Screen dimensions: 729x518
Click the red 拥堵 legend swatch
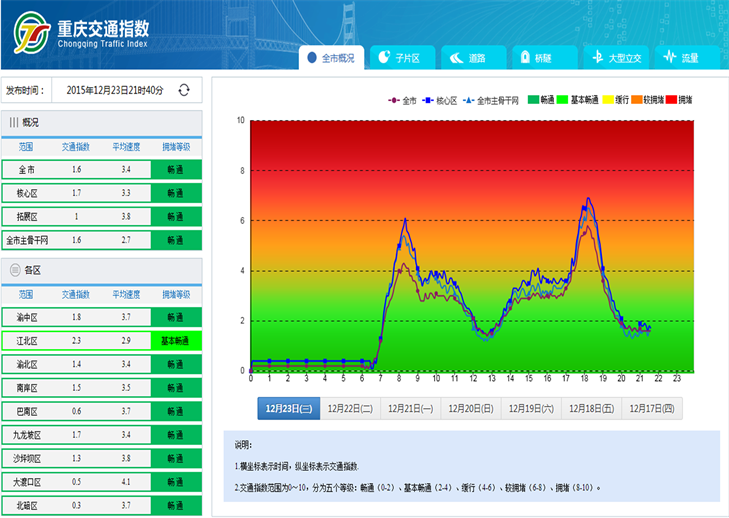click(670, 100)
